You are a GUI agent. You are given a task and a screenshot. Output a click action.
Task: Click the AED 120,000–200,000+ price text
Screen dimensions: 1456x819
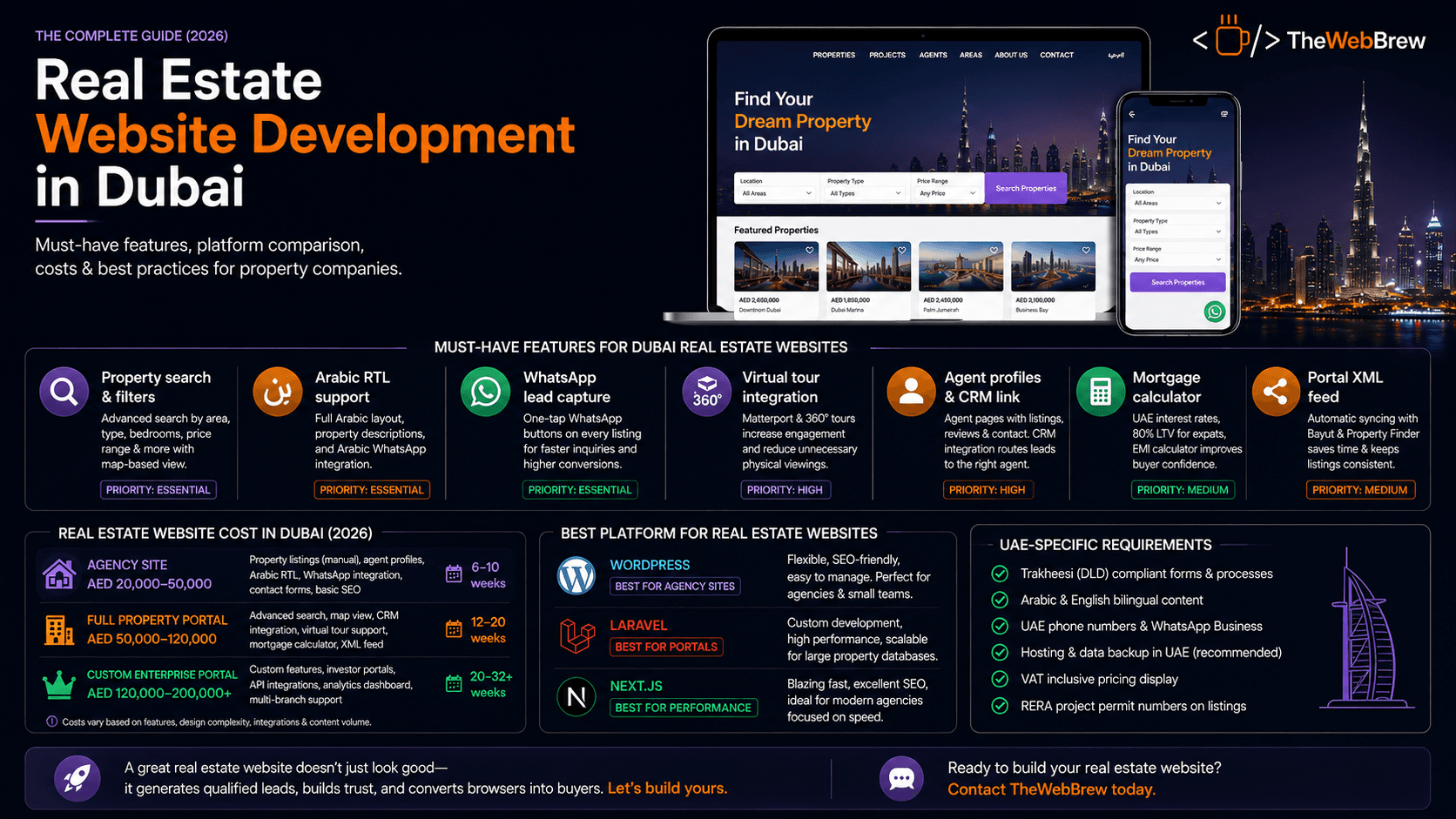click(x=159, y=694)
